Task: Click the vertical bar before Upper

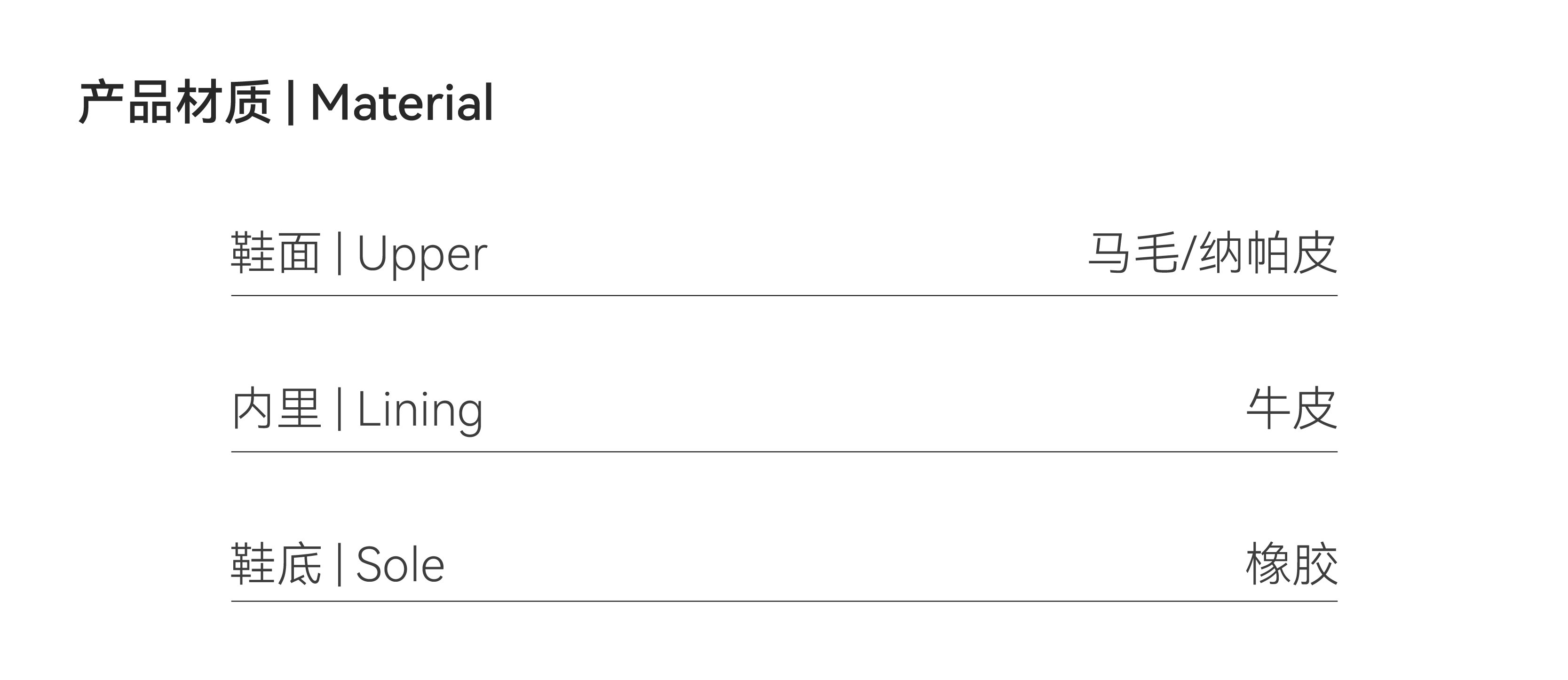Action: point(339,254)
